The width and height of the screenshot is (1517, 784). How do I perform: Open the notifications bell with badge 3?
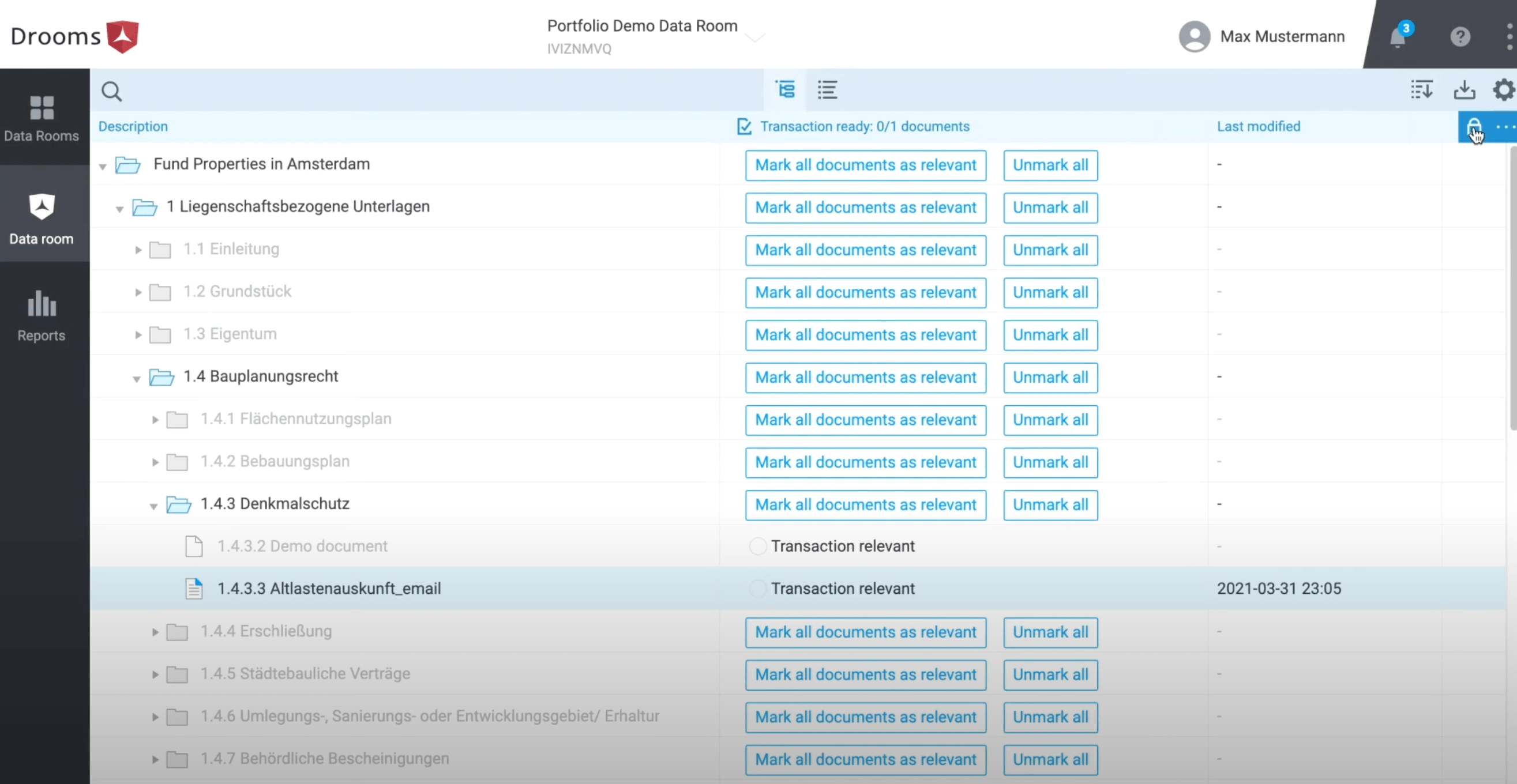tap(1399, 36)
